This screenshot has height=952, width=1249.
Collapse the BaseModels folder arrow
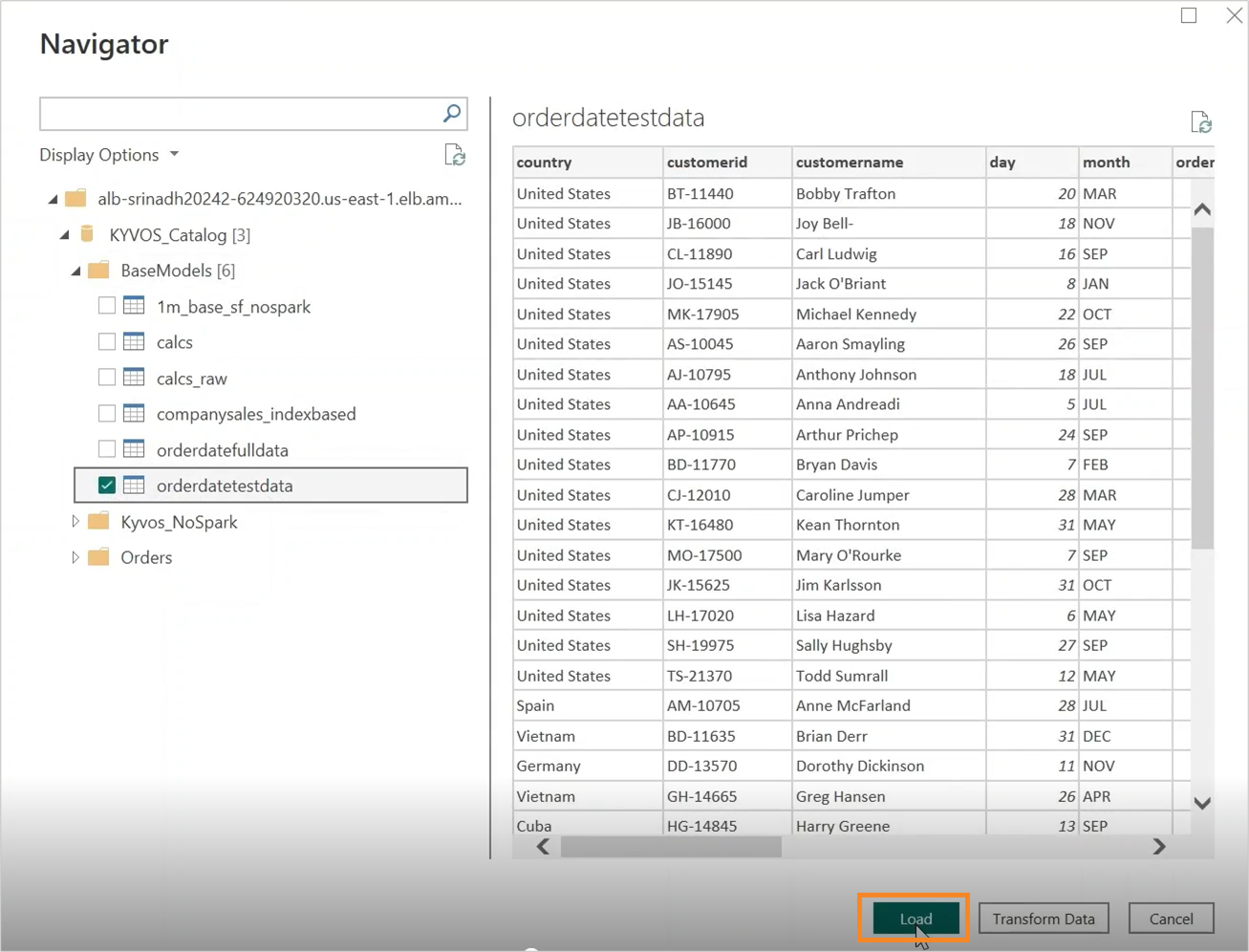75,271
